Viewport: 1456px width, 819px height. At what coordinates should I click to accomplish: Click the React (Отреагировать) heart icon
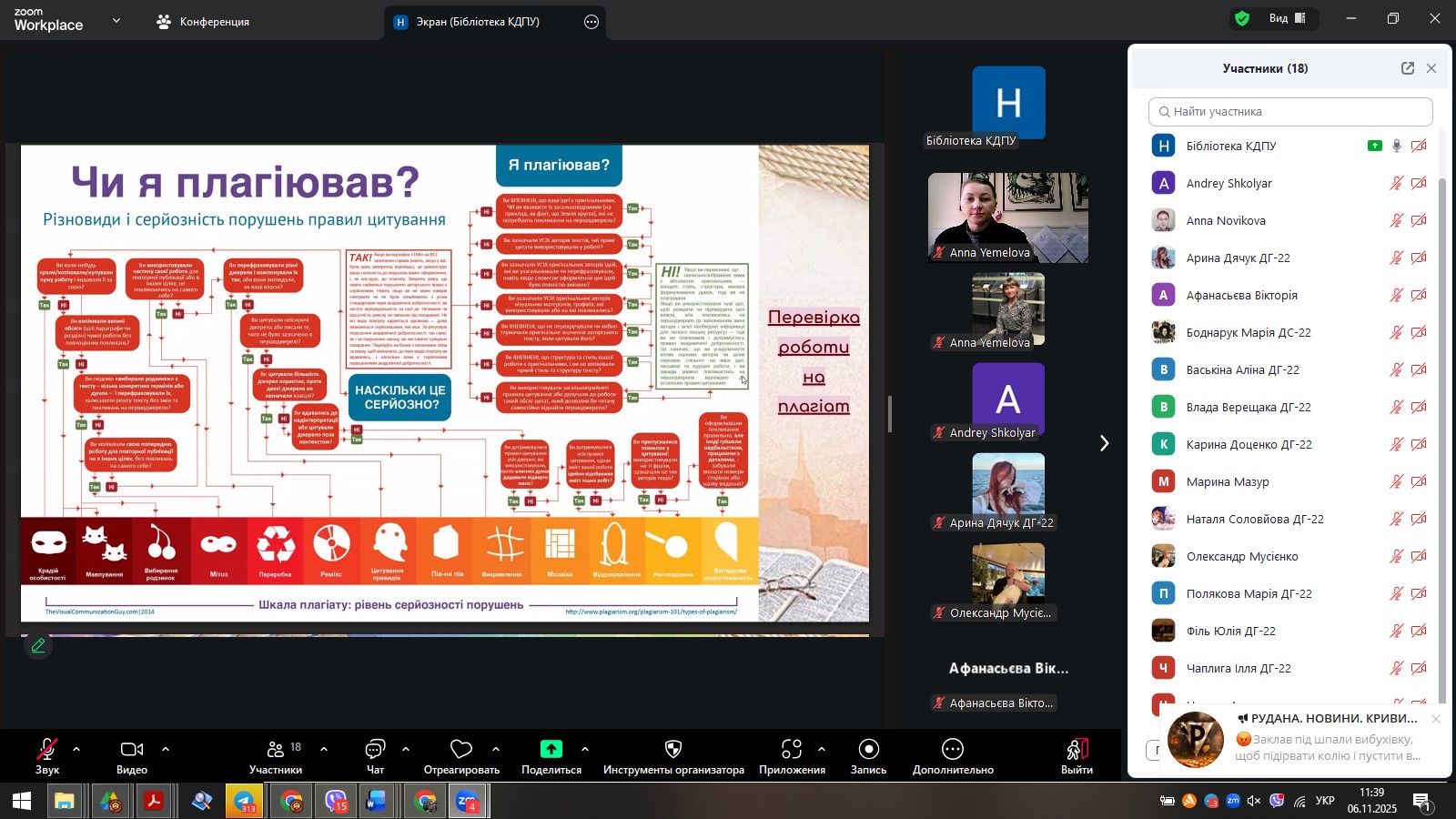[461, 750]
